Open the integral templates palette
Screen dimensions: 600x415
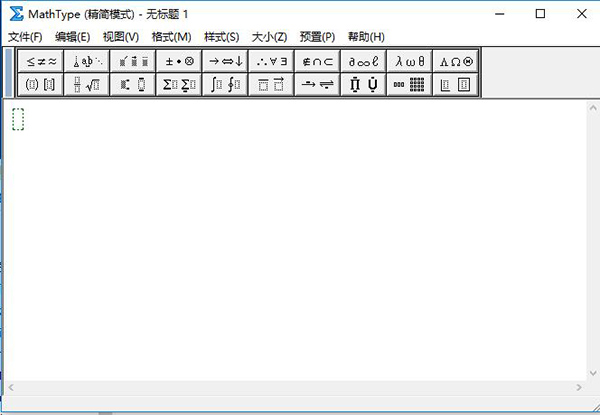click(225, 85)
